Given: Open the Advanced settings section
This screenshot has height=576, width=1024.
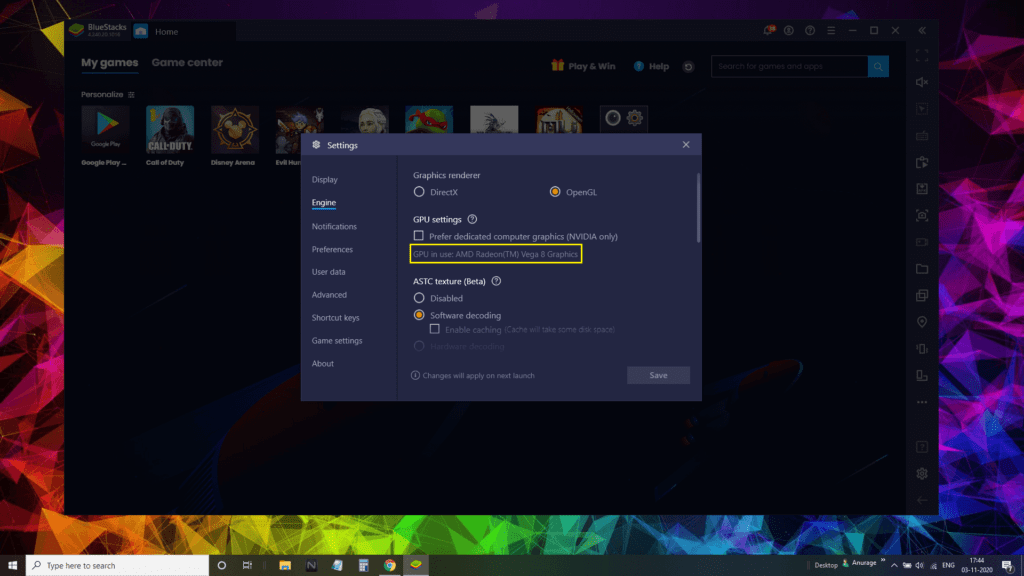Looking at the screenshot, I should 329,295.
